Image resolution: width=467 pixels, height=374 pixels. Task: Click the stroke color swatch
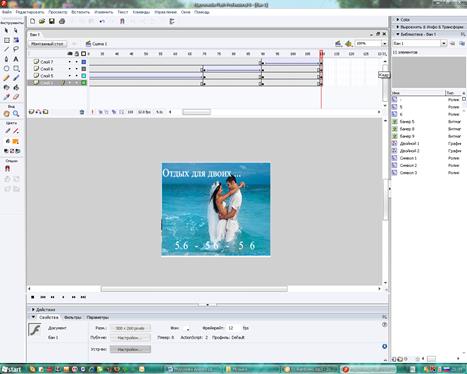(16, 131)
